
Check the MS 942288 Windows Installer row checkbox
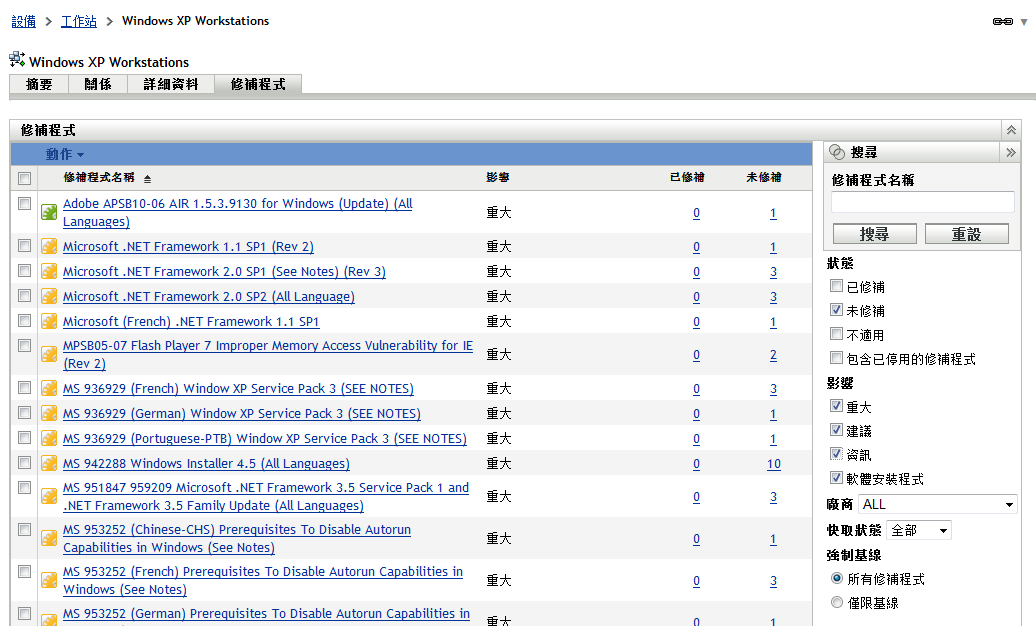(x=24, y=463)
